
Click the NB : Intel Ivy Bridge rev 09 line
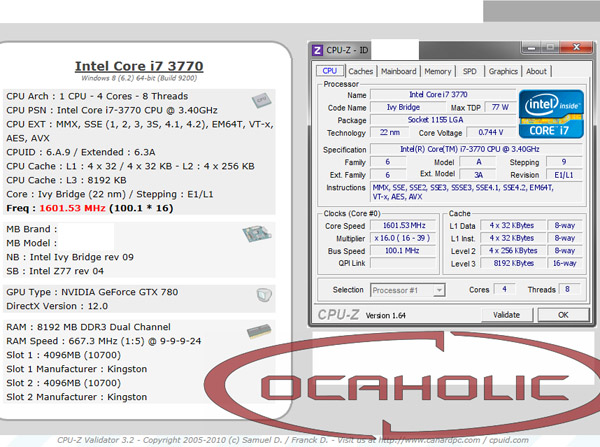pos(70,257)
